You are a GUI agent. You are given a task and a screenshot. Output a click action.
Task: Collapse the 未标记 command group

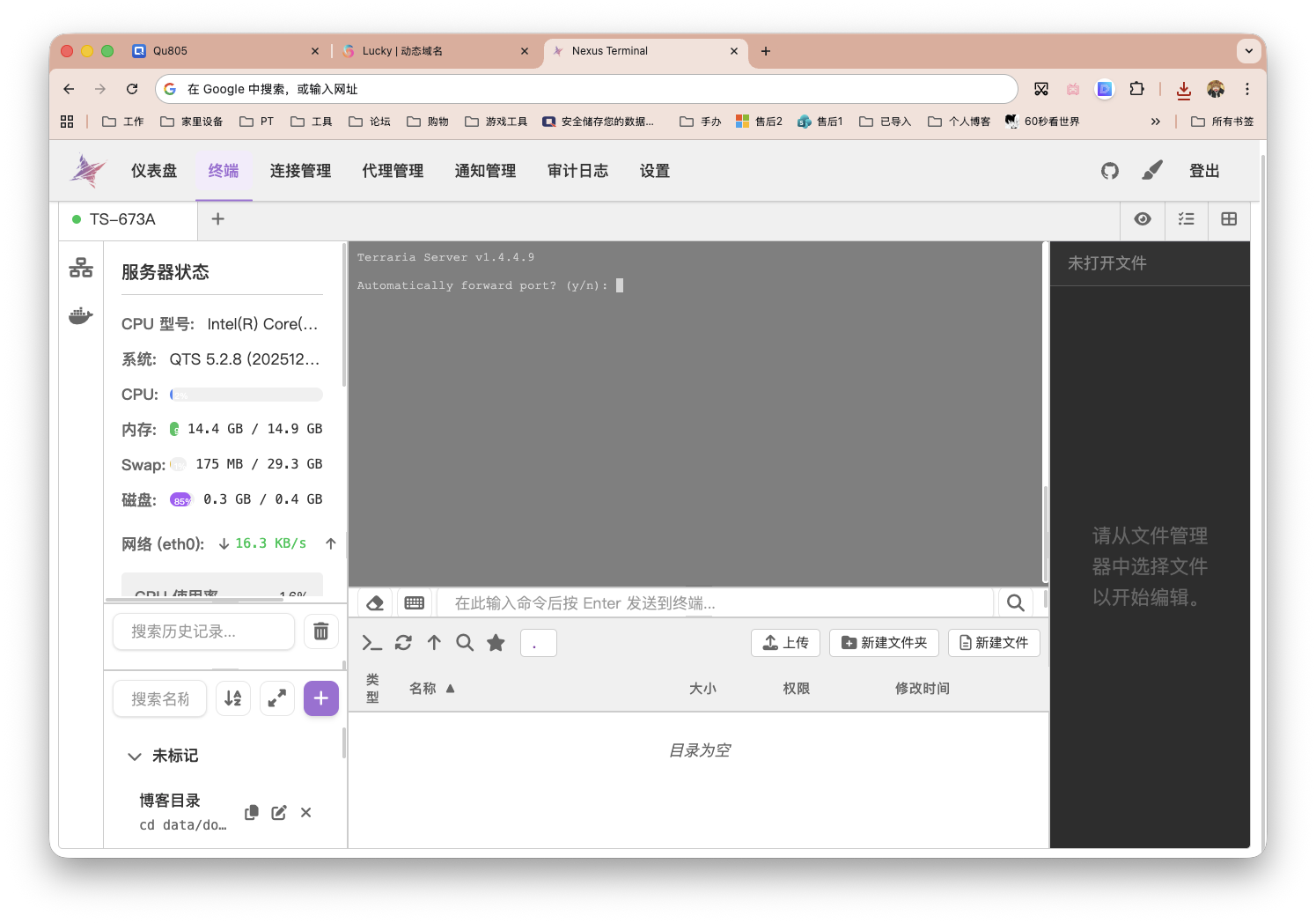click(x=134, y=756)
